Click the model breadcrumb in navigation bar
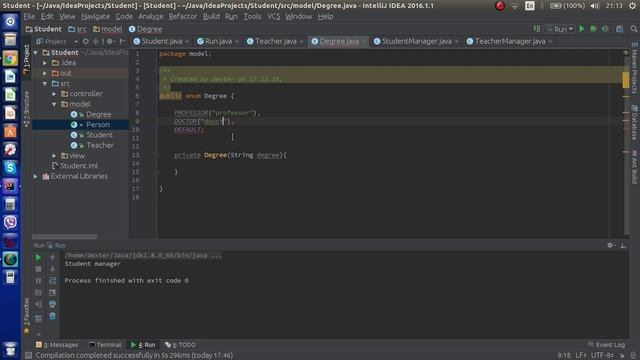640x360 pixels. 108,29
